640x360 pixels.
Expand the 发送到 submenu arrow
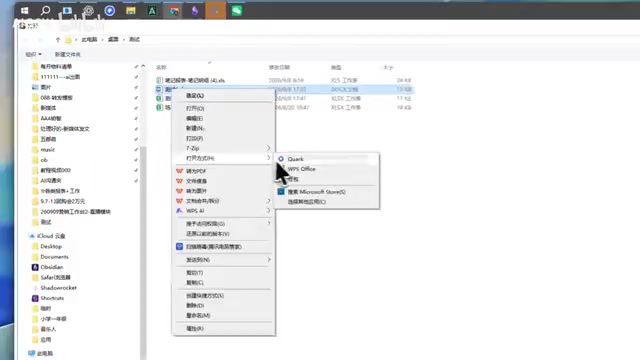click(269, 260)
